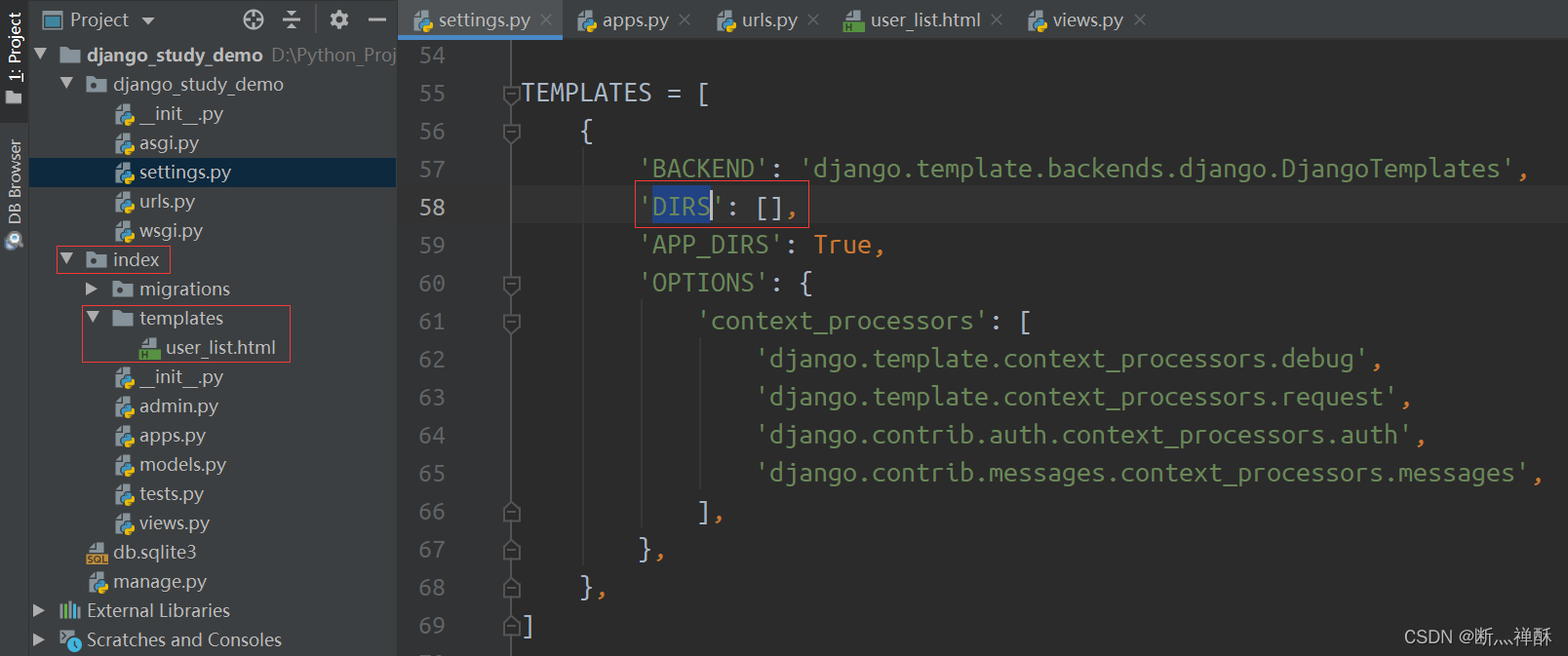The image size is (1568, 656).
Task: Select db.sqlite3 in the project tree
Action: (x=154, y=553)
